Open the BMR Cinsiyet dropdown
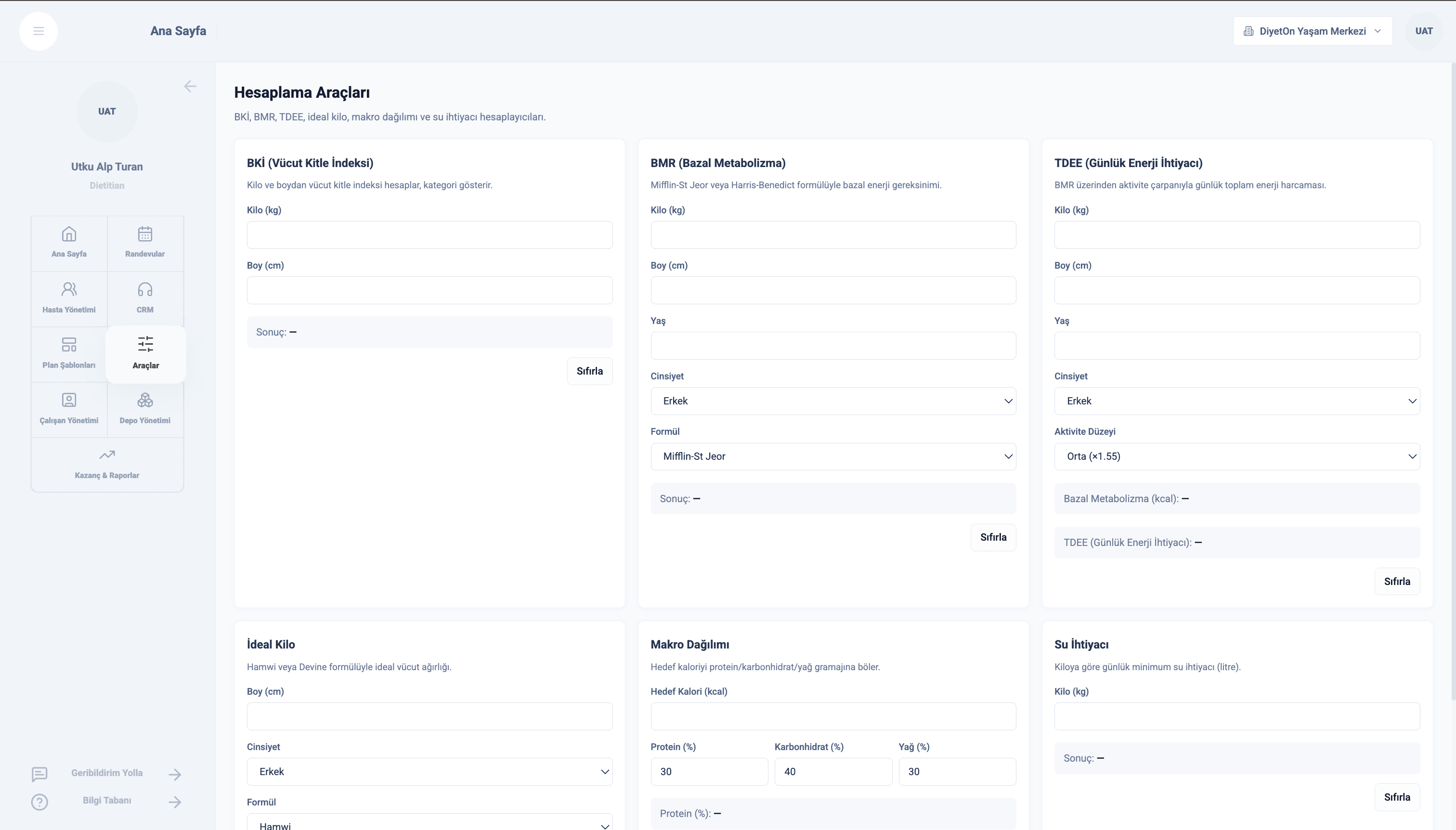This screenshot has height=830, width=1456. (x=833, y=401)
